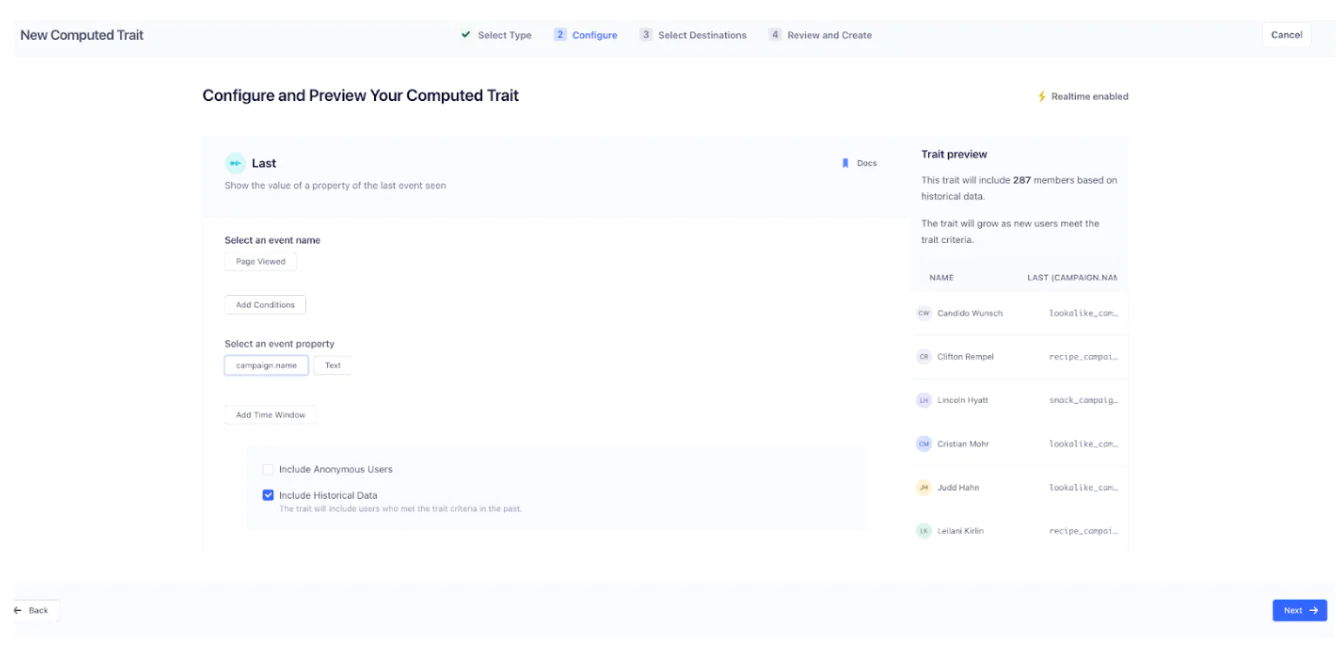Image resolution: width=1340 pixels, height=657 pixels.
Task: Click Cristian Mohr's CM avatar
Action: [923, 444]
